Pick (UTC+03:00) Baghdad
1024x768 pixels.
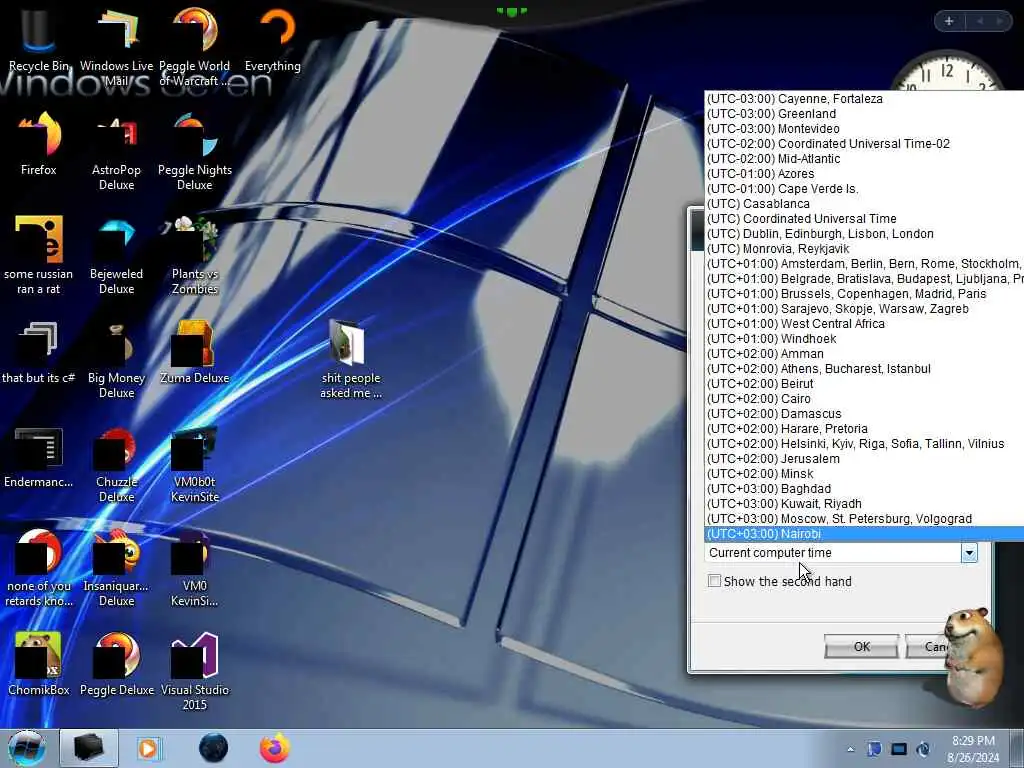pos(865,489)
